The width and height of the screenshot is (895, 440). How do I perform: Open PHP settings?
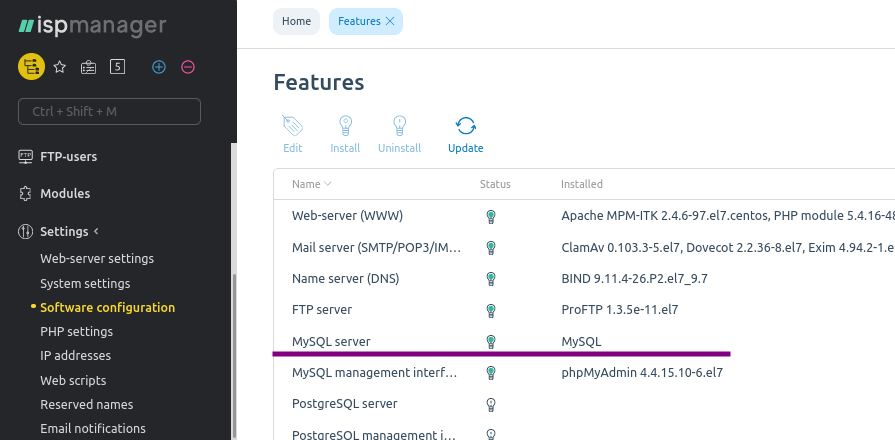click(x=76, y=332)
